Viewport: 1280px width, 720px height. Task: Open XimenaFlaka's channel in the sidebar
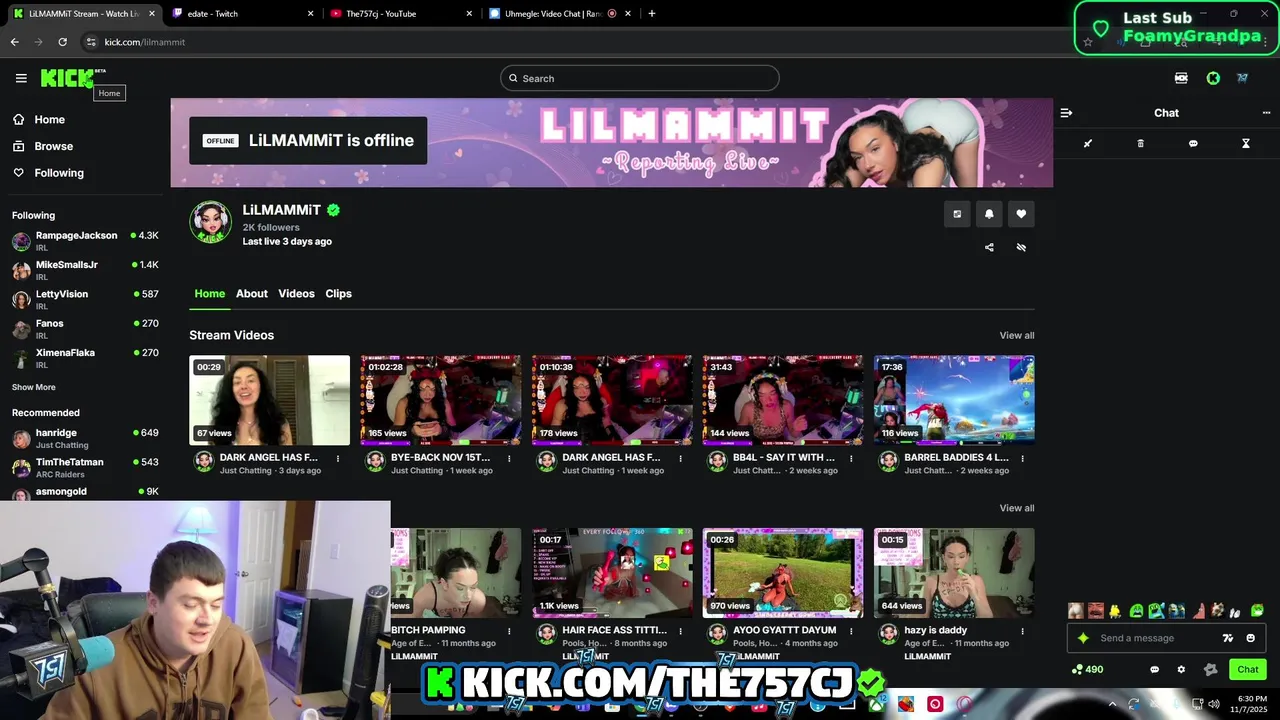[x=85, y=358]
